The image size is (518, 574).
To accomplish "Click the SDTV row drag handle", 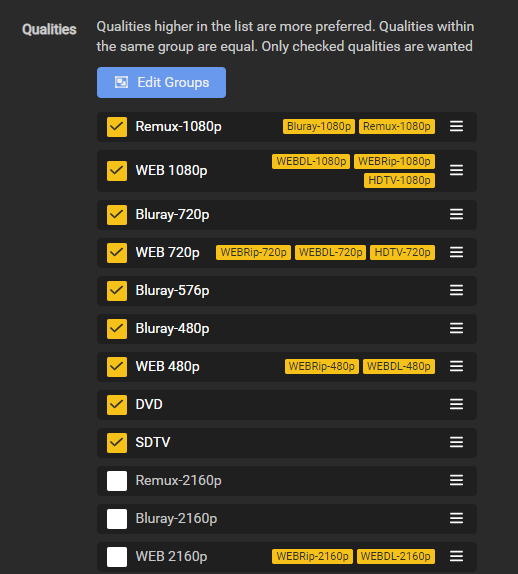I will pyautogui.click(x=456, y=443).
